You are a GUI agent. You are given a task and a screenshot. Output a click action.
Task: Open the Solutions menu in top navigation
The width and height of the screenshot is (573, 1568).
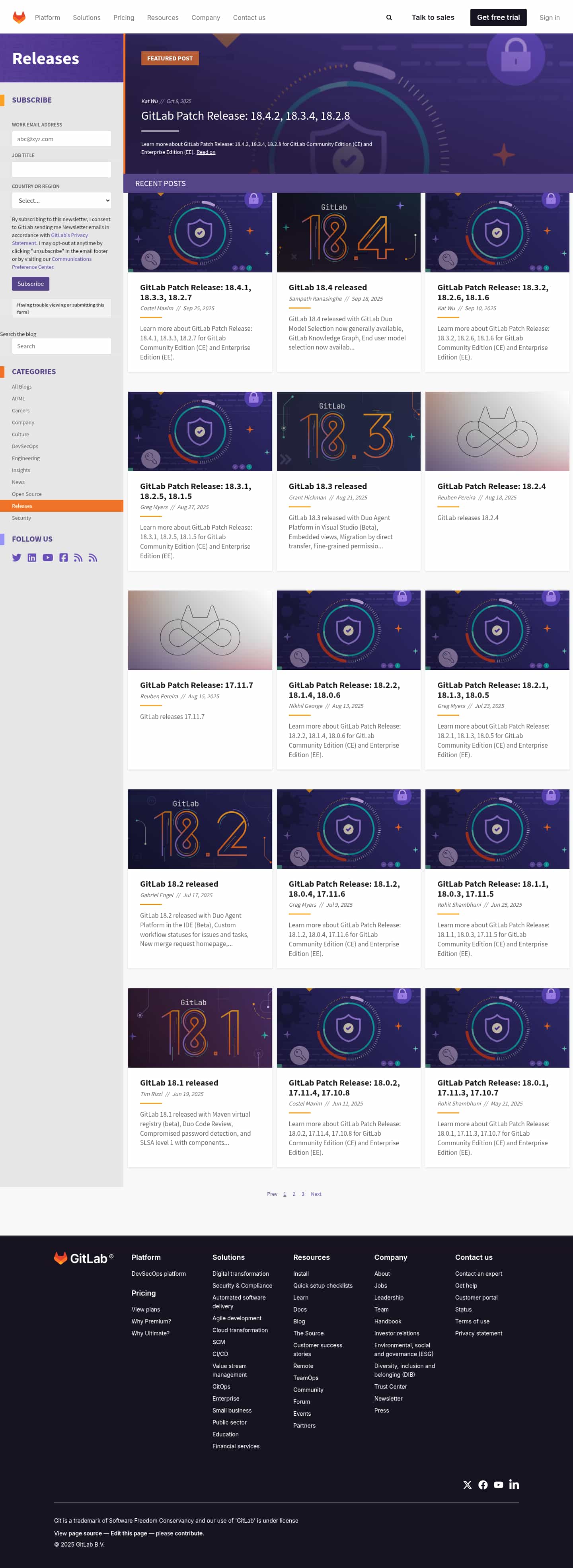86,17
